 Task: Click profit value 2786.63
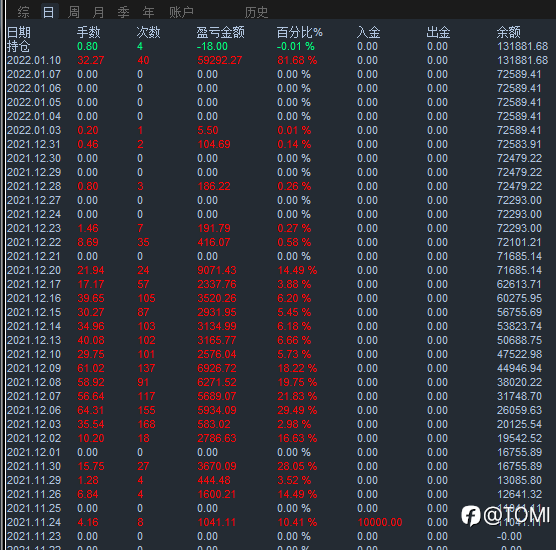coord(217,439)
